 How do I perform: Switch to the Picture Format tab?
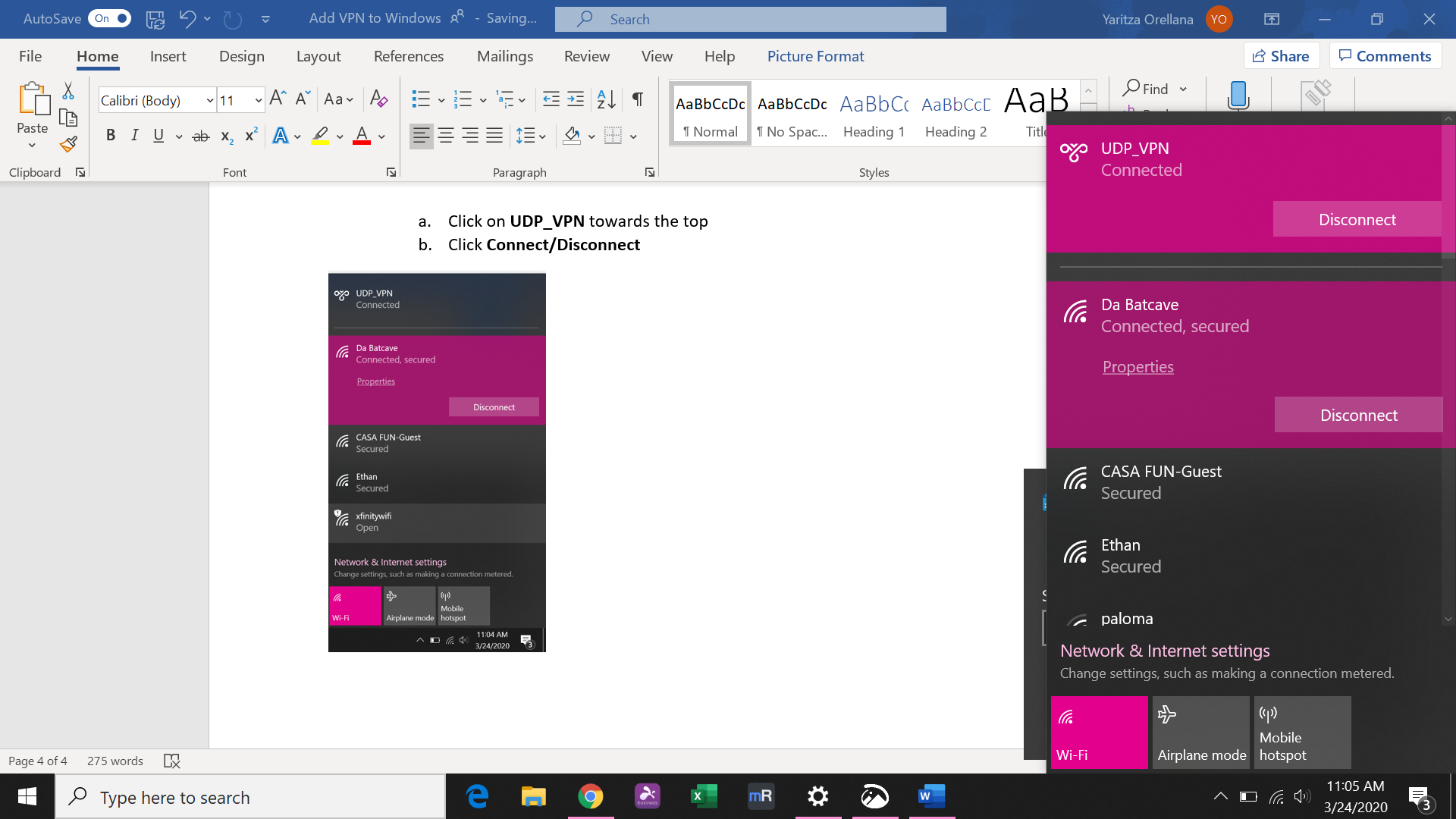[815, 56]
